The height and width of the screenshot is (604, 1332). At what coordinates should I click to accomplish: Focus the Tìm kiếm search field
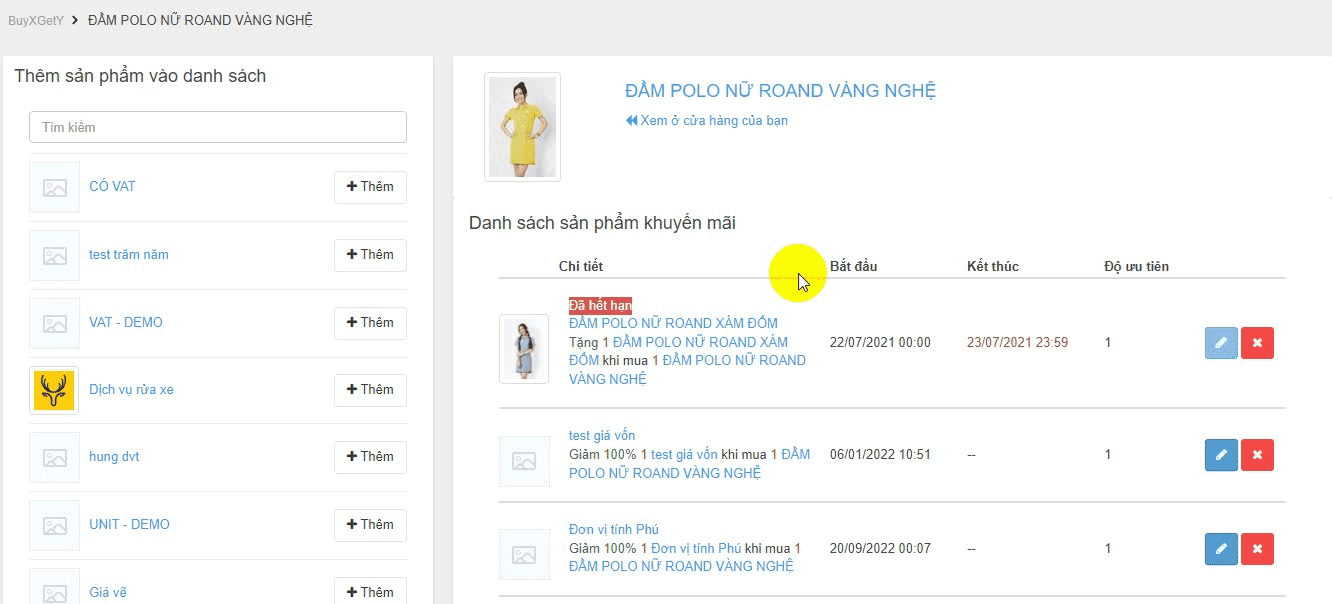218,127
